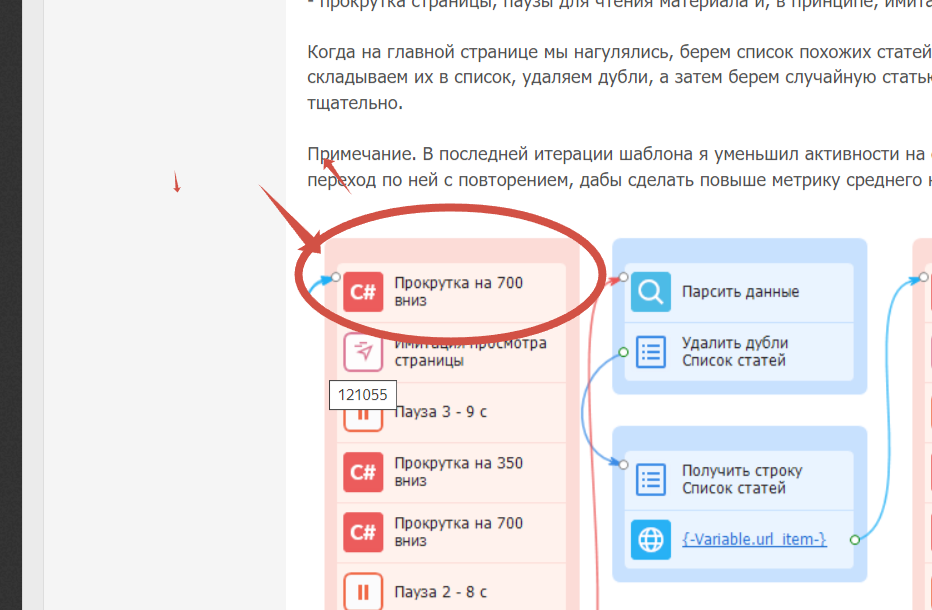Viewport: 932px width, 610px height.
Task: Select the C# icon directly above Пауза 2 - 8 с
Action: pos(363,532)
